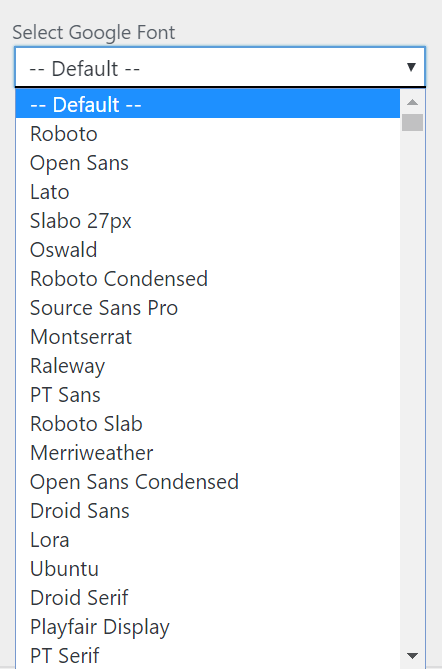Image resolution: width=442 pixels, height=669 pixels.
Task: Click the scrollbar up arrow
Action: point(412,102)
